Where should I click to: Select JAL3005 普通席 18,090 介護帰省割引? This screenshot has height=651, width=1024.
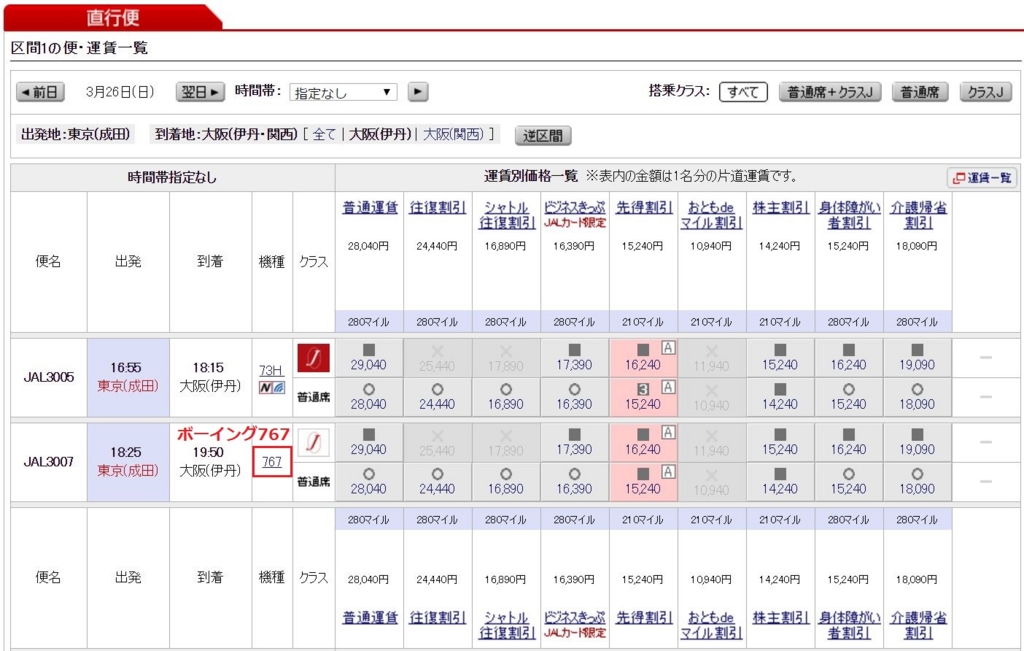pyautogui.click(x=918, y=397)
